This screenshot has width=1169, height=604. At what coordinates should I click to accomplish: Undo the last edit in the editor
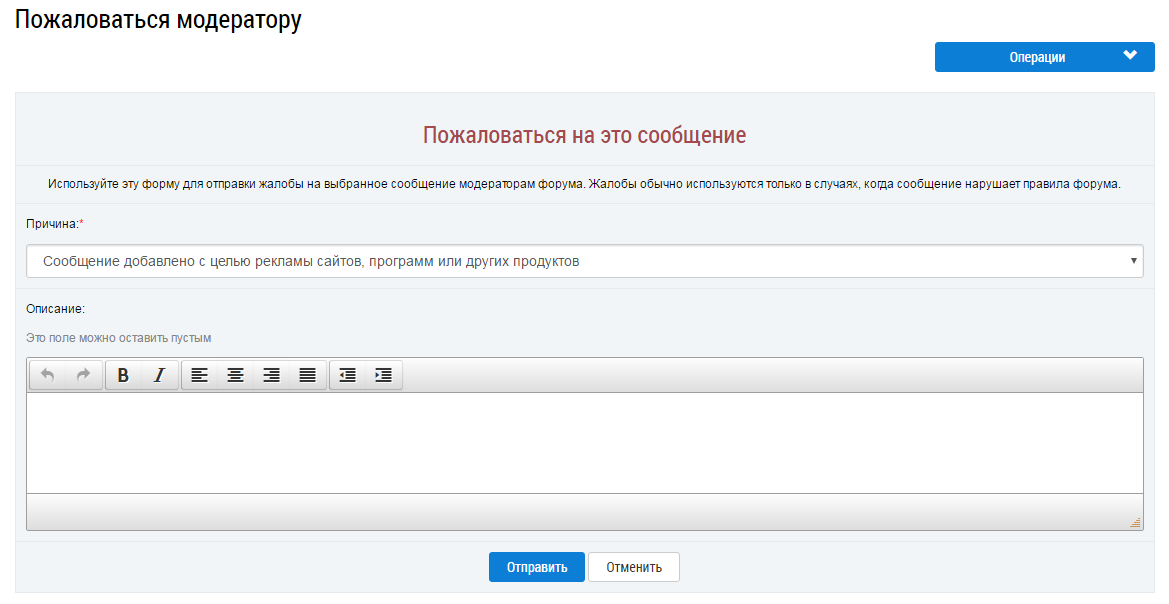click(x=48, y=375)
